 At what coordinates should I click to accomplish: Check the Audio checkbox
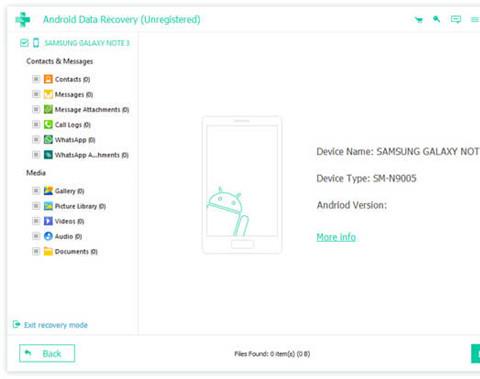[x=36, y=236]
